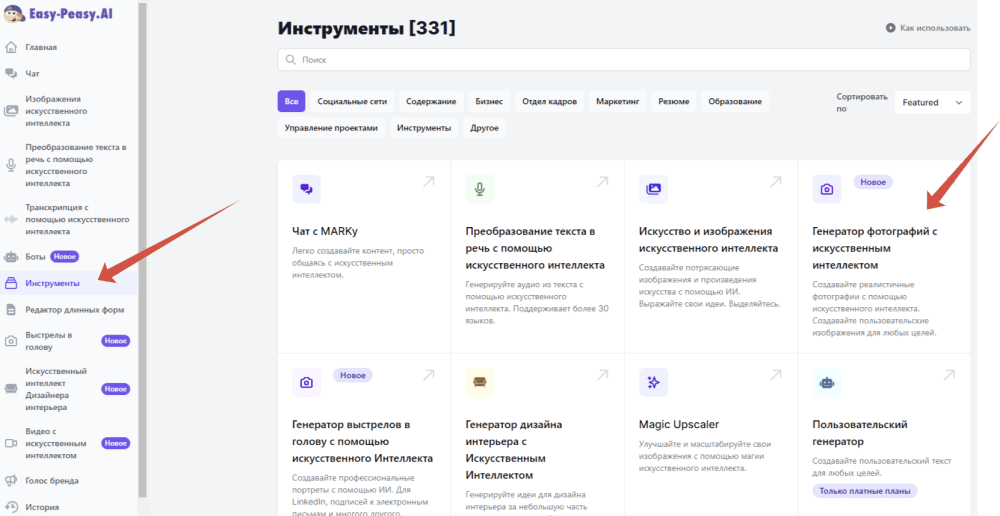
Task: Click image icon on Искусство и изображения card
Action: coord(653,189)
